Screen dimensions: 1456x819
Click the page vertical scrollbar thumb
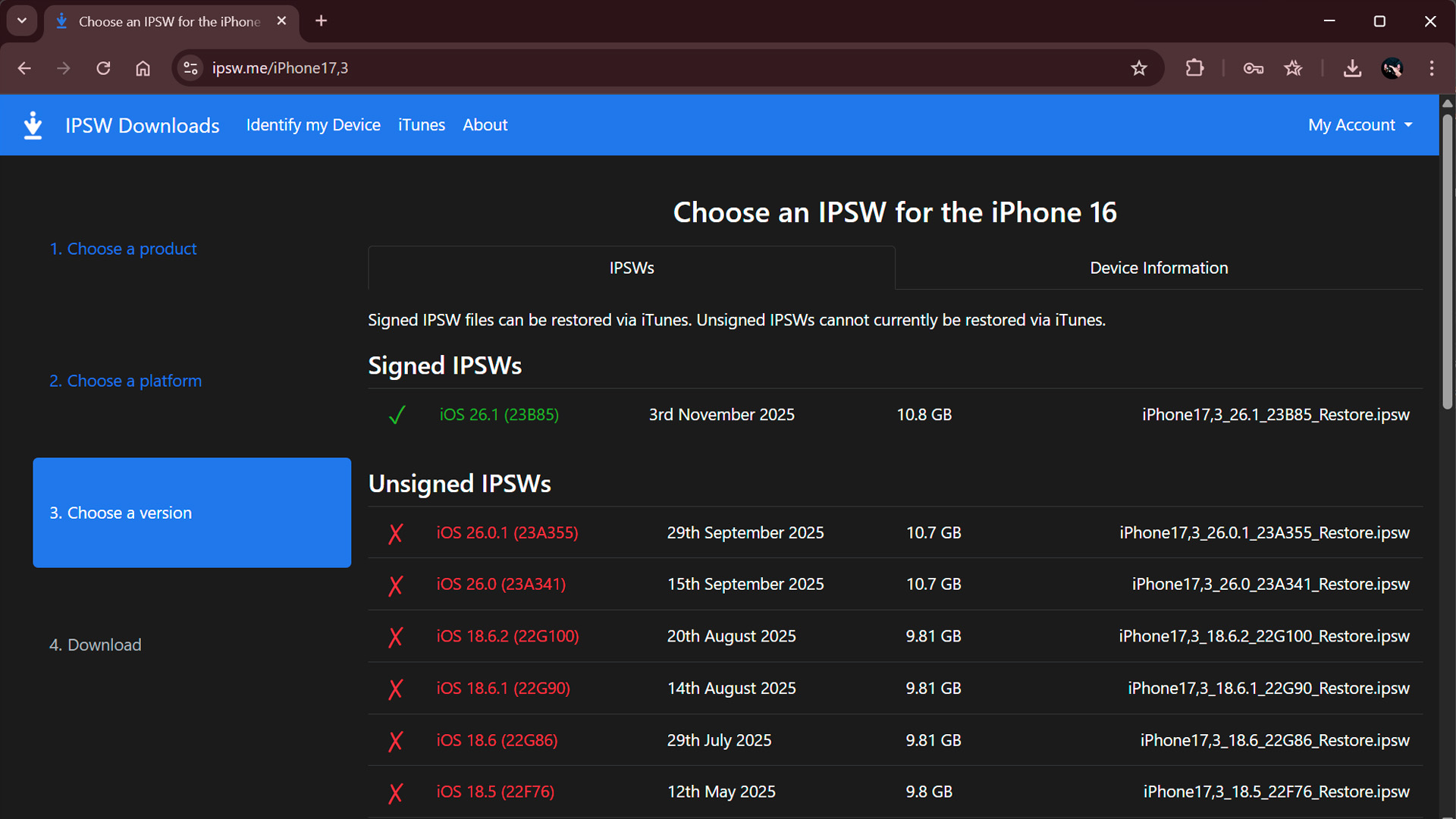point(1447,258)
